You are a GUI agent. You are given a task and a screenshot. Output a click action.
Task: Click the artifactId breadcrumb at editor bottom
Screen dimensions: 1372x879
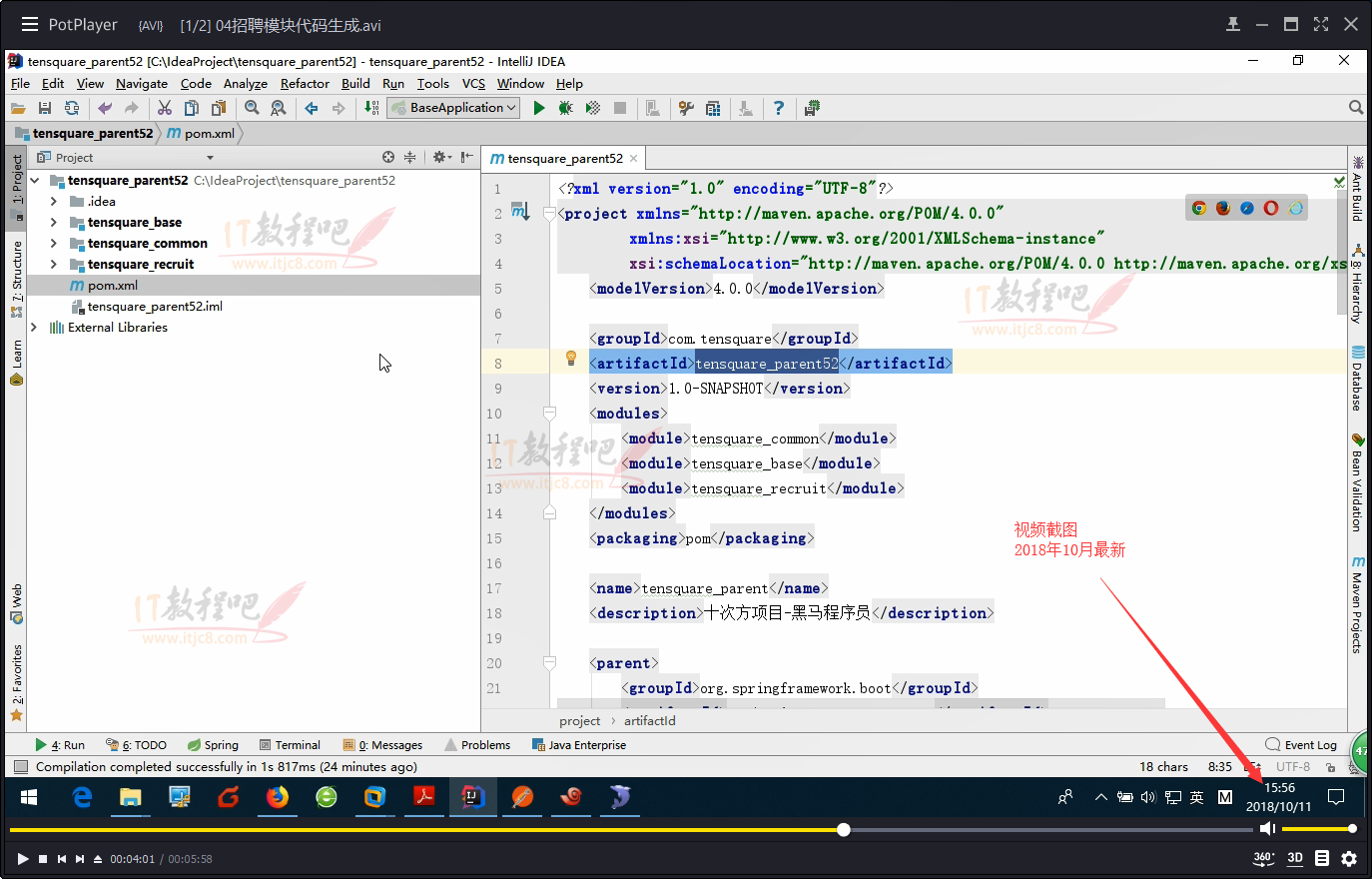pos(649,721)
